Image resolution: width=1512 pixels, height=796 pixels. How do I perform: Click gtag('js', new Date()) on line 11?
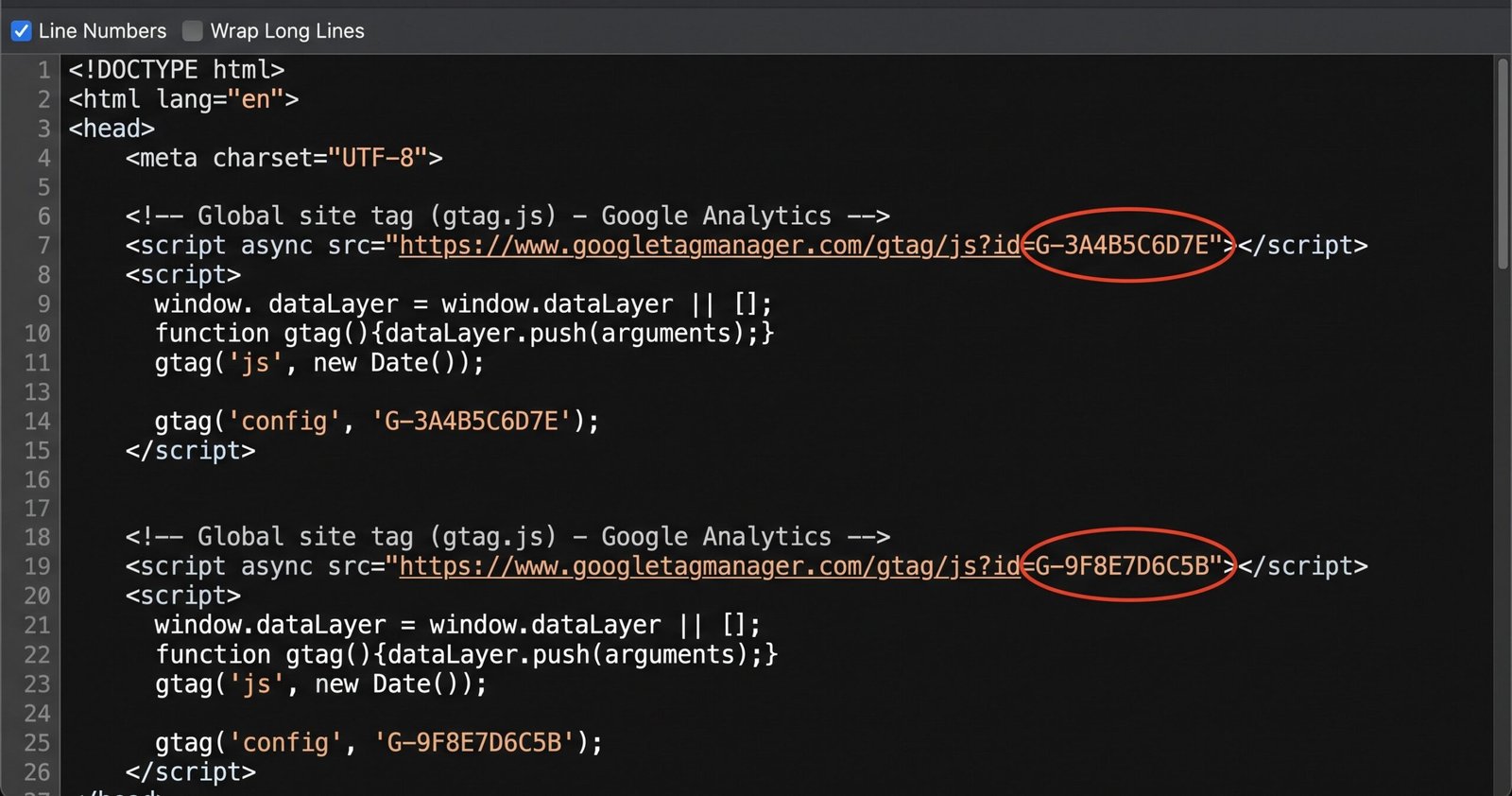tap(319, 363)
